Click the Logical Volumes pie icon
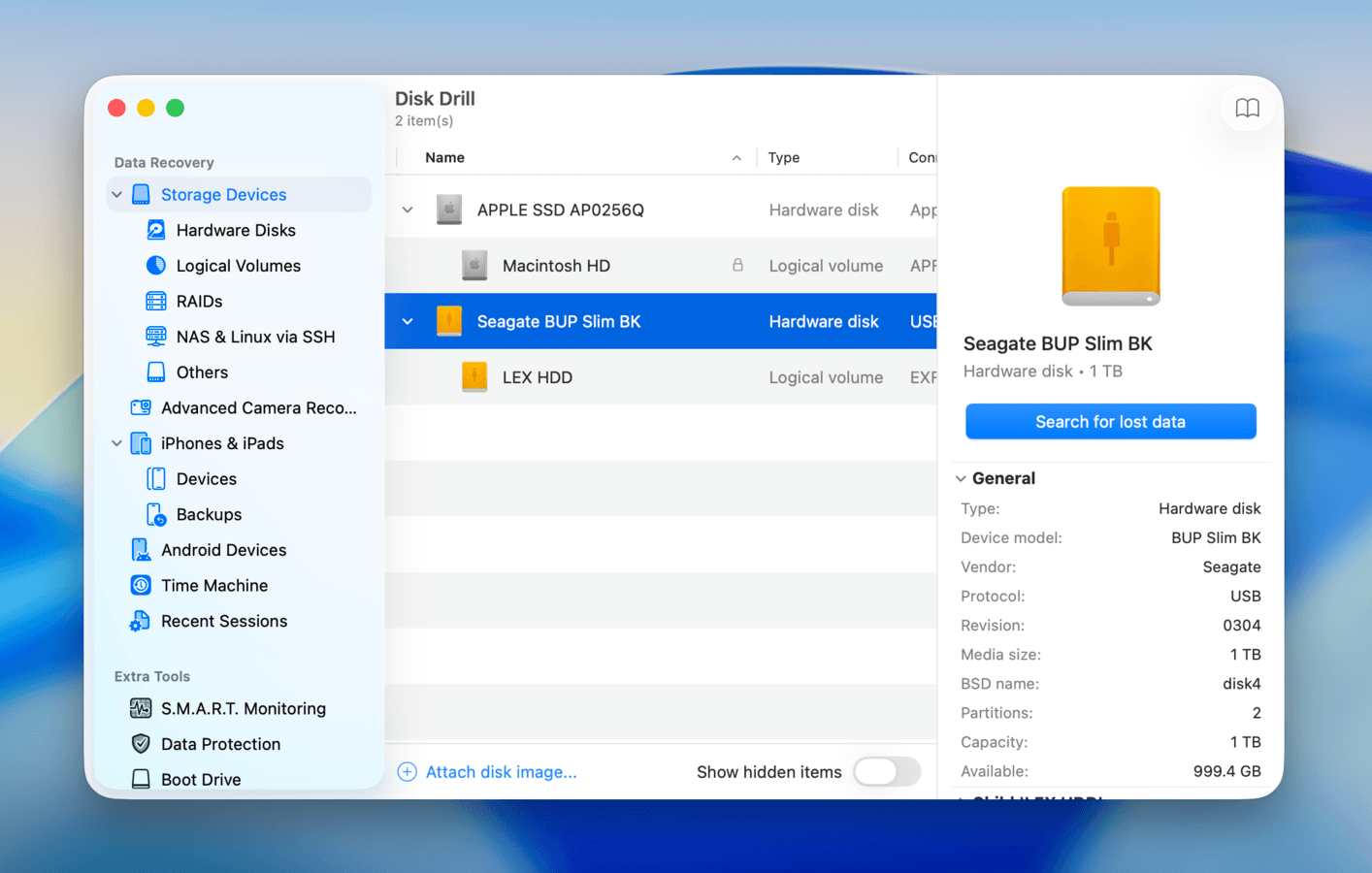This screenshot has height=873, width=1372. point(155,266)
